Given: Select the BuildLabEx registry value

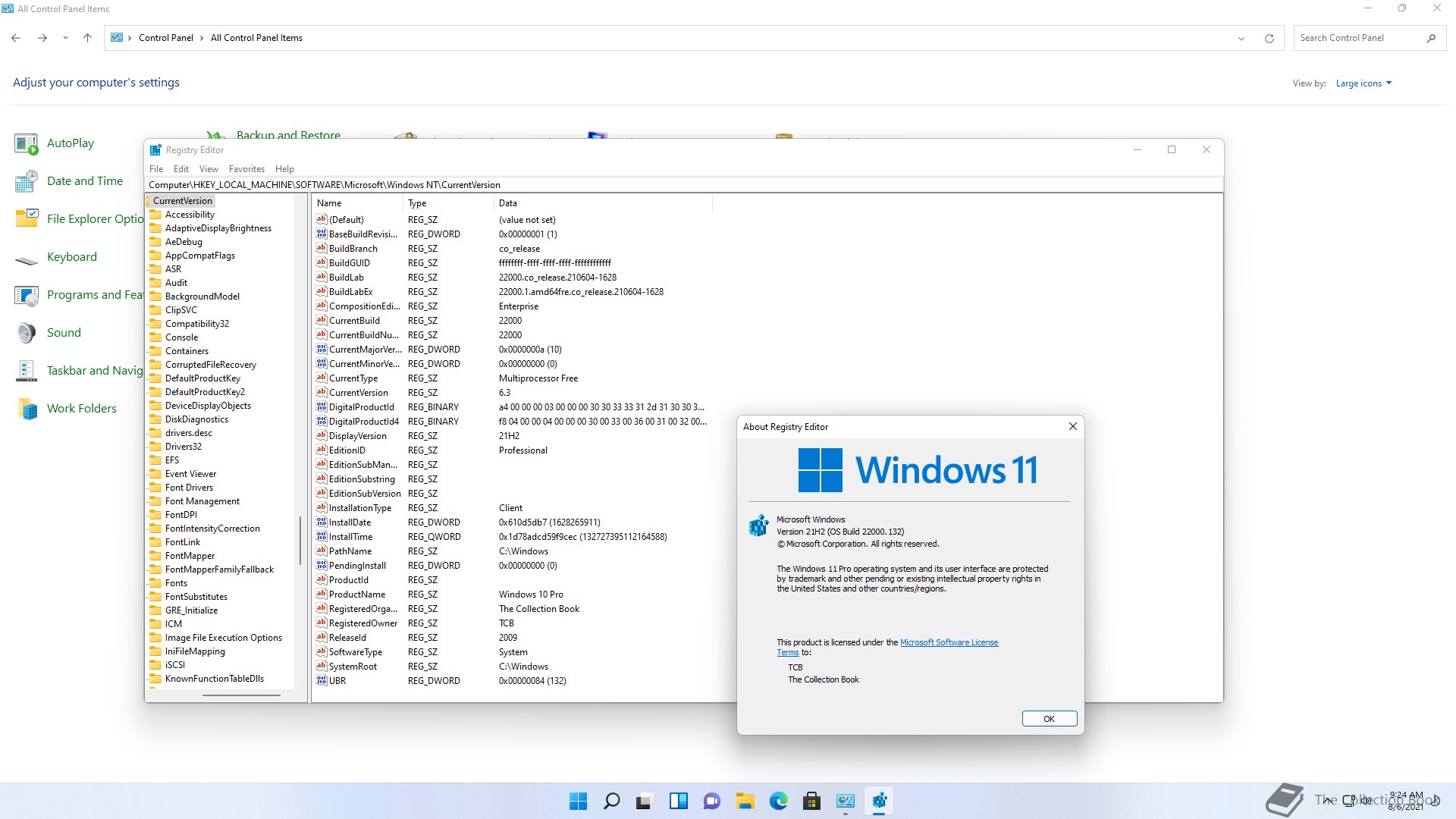Looking at the screenshot, I should coord(350,292).
